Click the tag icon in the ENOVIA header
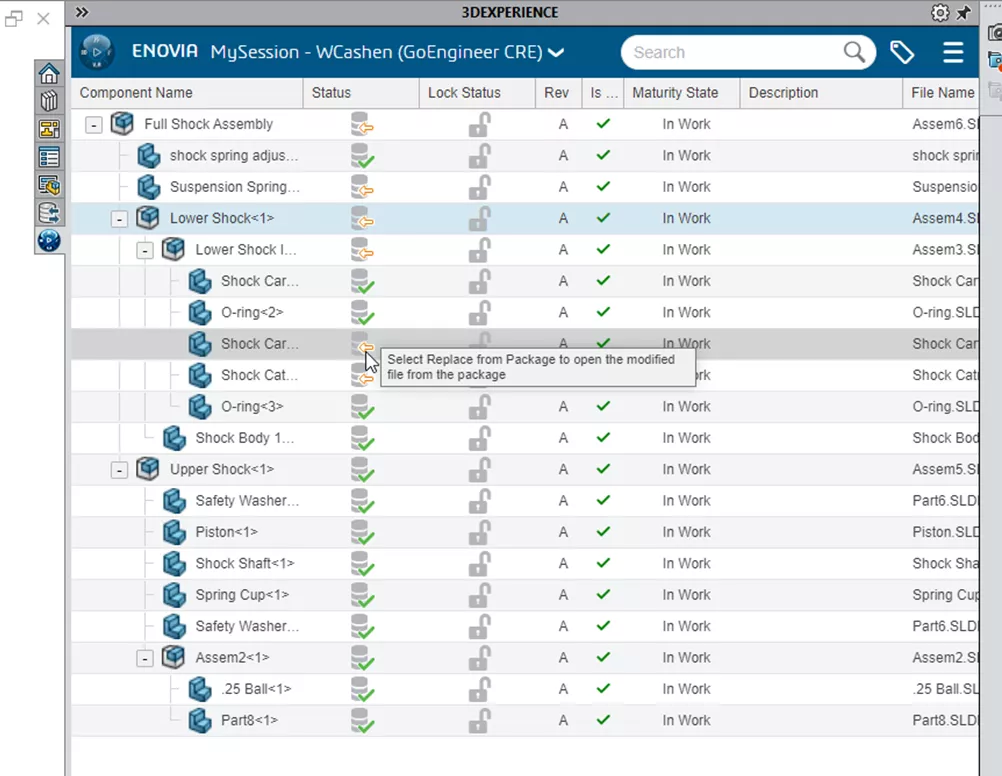Viewport: 1002px width, 776px height. (x=902, y=52)
